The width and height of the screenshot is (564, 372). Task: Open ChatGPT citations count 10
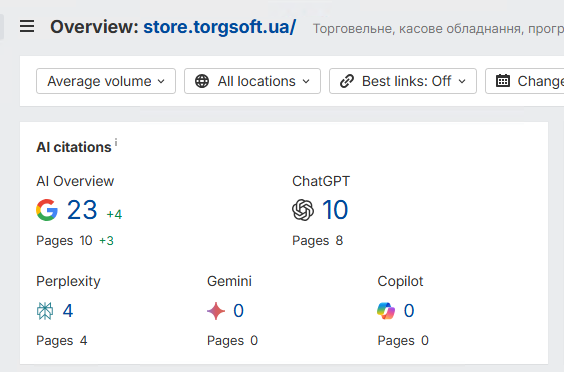click(x=335, y=210)
